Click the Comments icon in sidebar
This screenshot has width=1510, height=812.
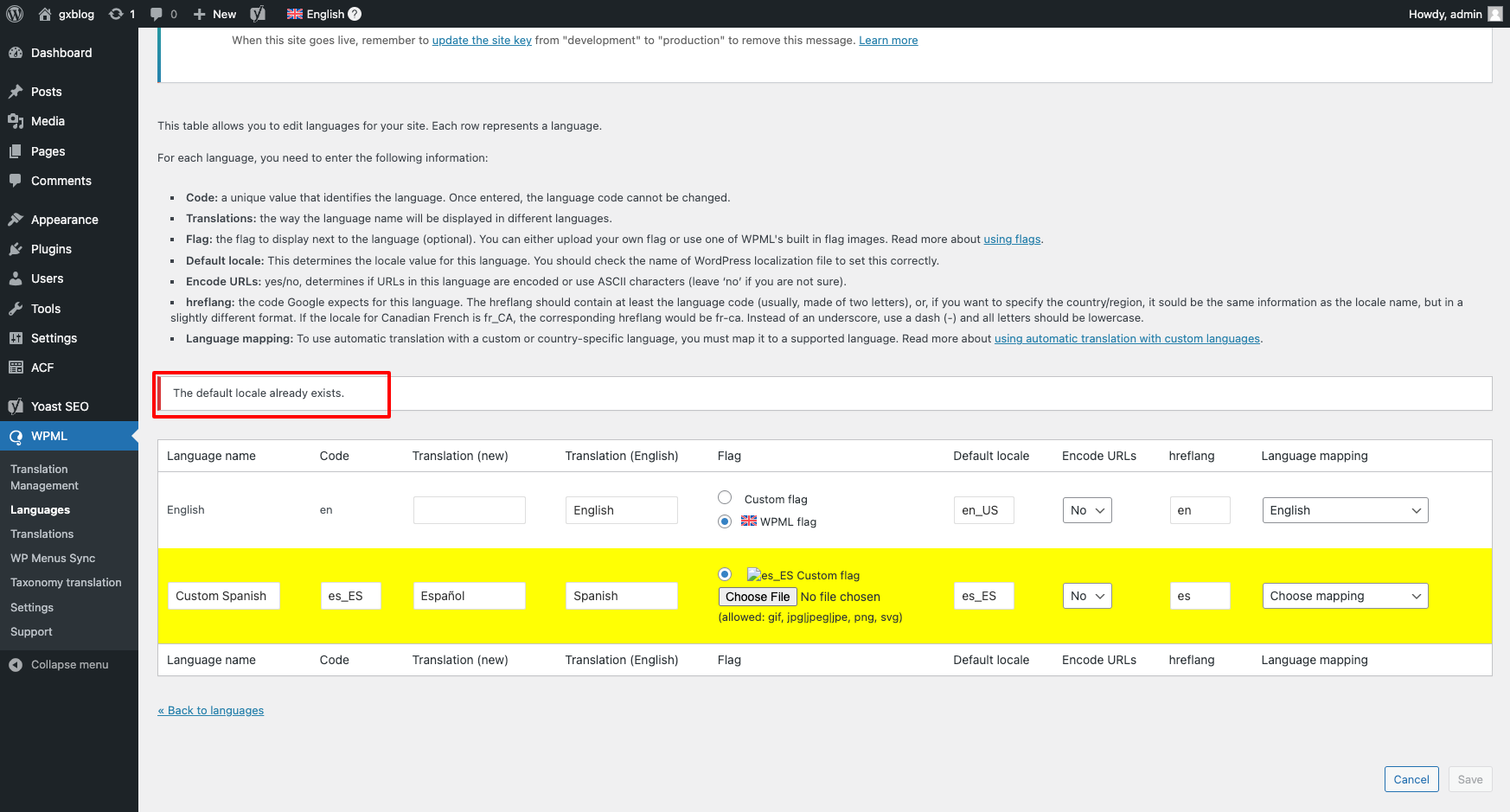pos(16,181)
